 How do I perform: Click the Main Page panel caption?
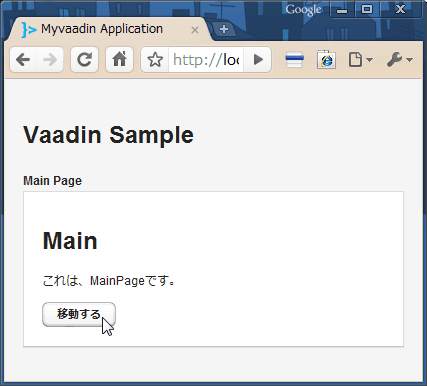pyautogui.click(x=52, y=181)
